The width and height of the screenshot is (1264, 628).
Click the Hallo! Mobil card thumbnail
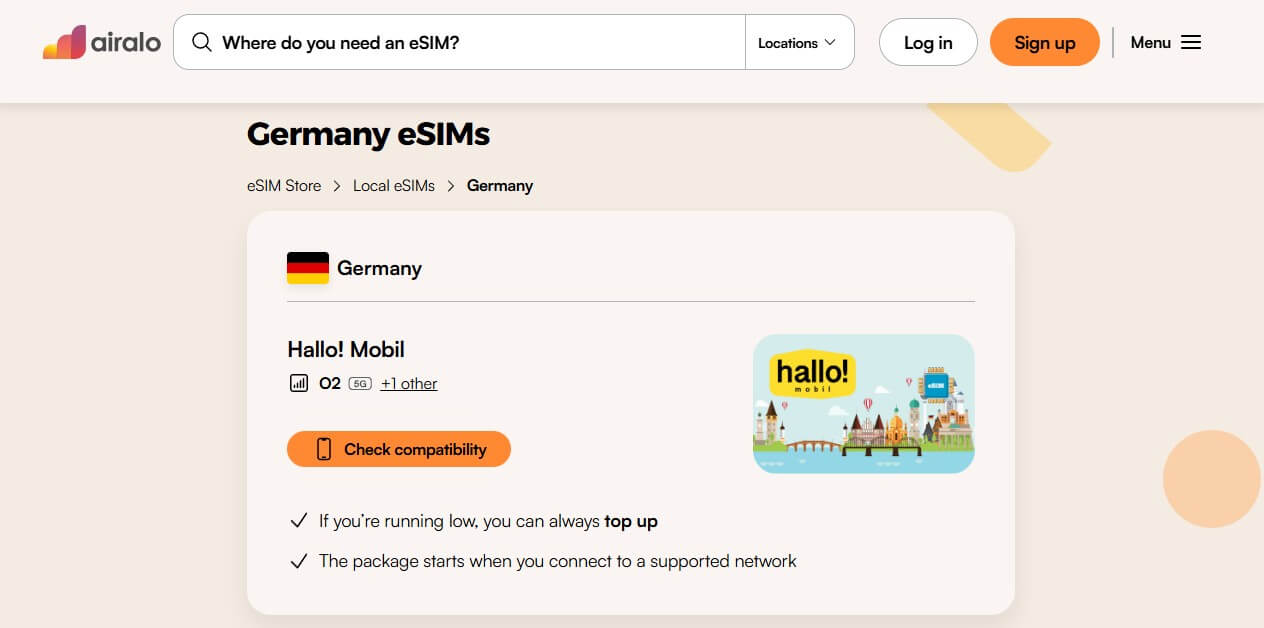pyautogui.click(x=863, y=403)
